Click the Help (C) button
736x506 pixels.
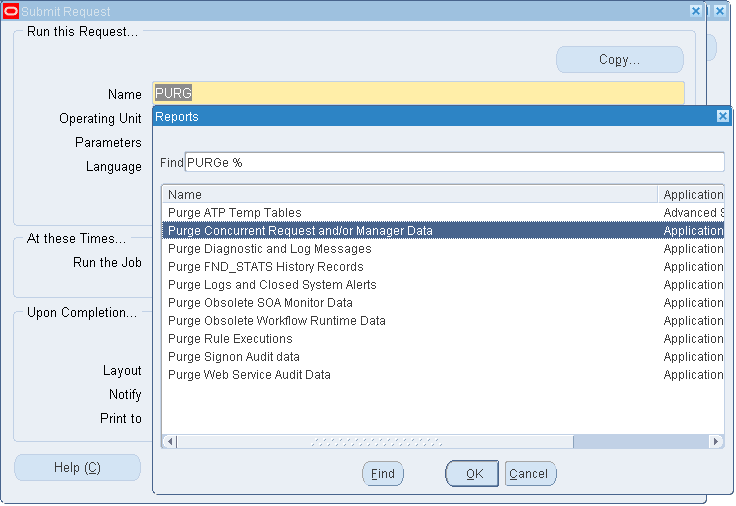[x=77, y=468]
